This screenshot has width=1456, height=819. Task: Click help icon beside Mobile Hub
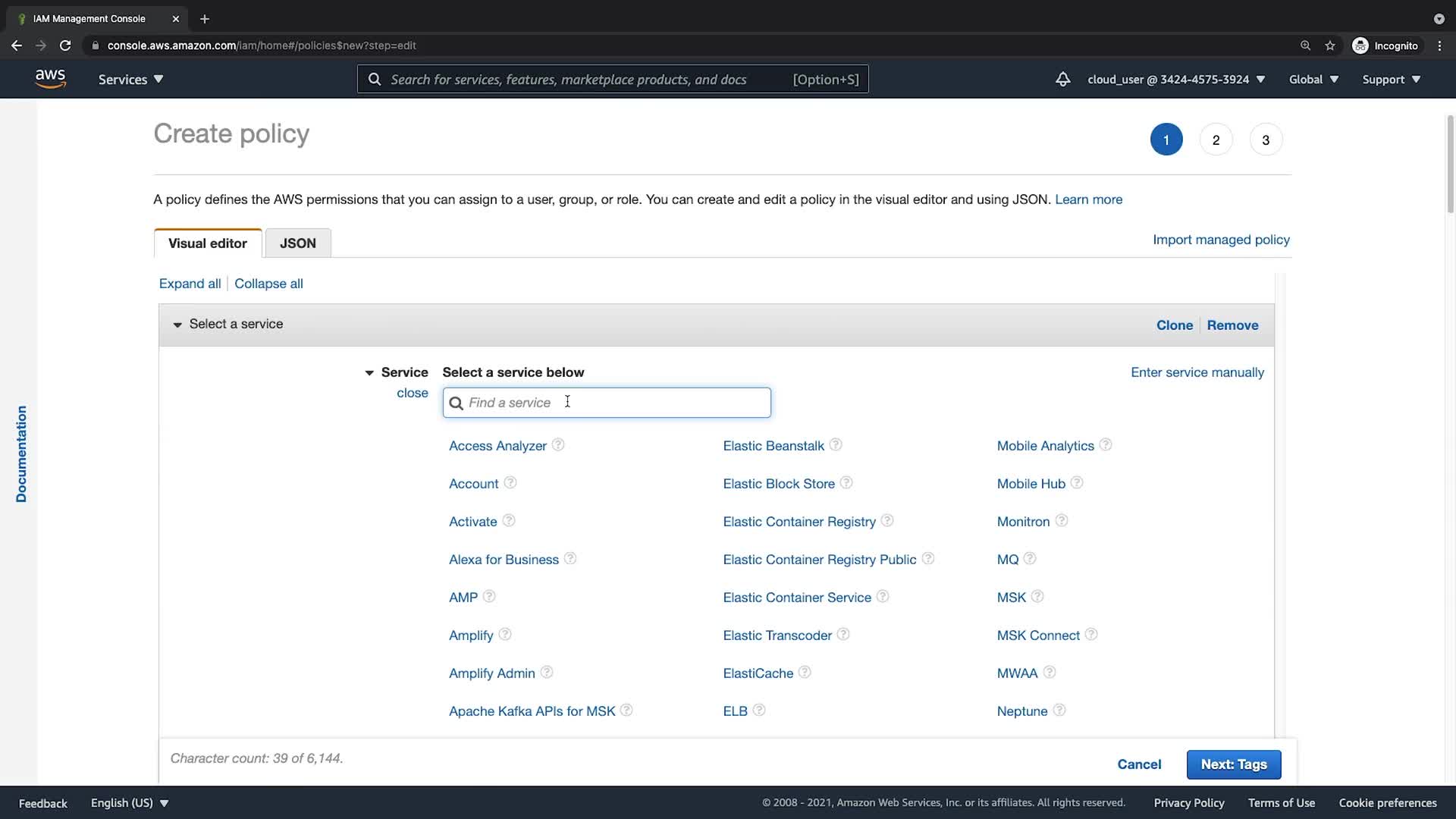tap(1077, 483)
